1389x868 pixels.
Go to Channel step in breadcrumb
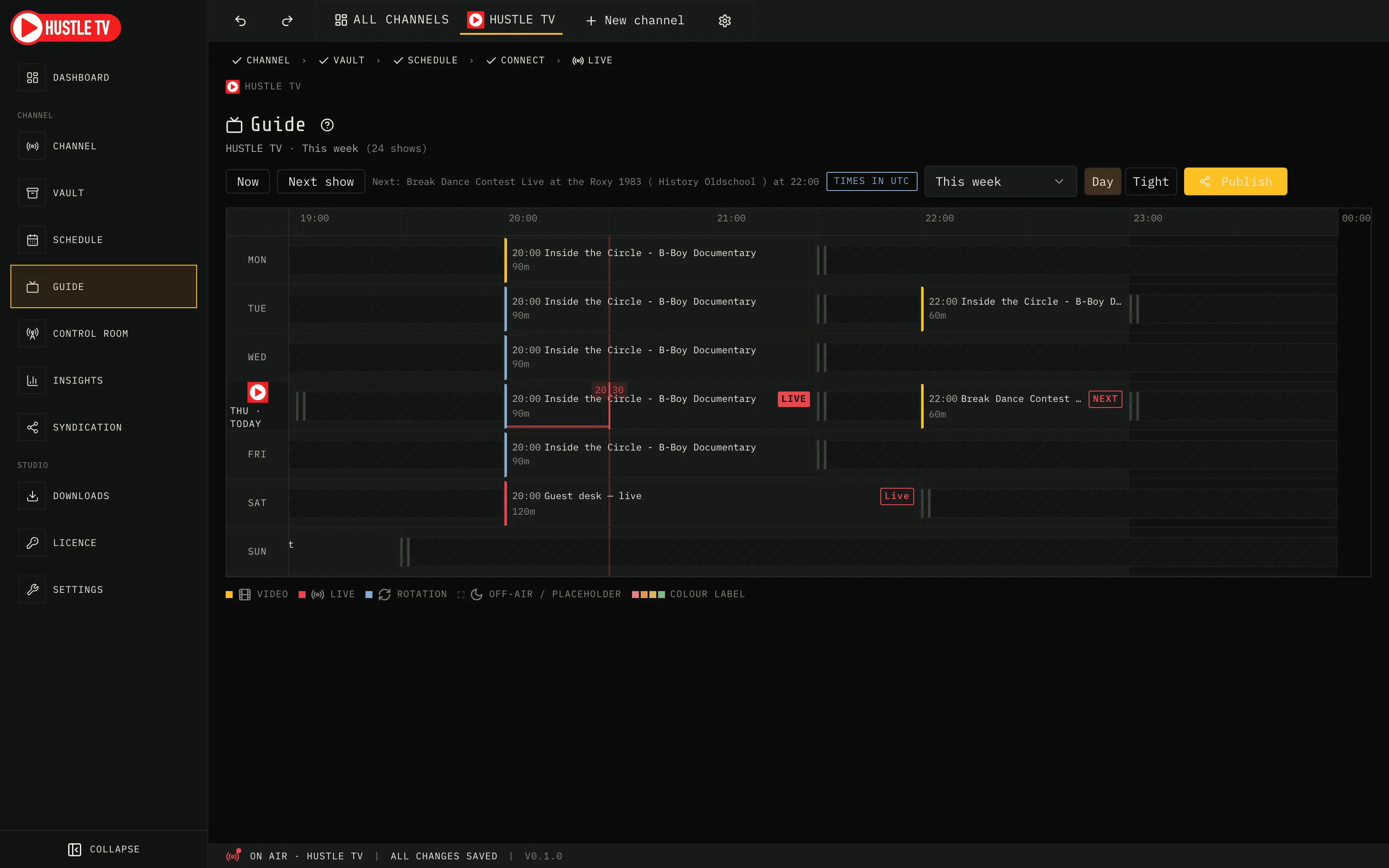pyautogui.click(x=260, y=60)
